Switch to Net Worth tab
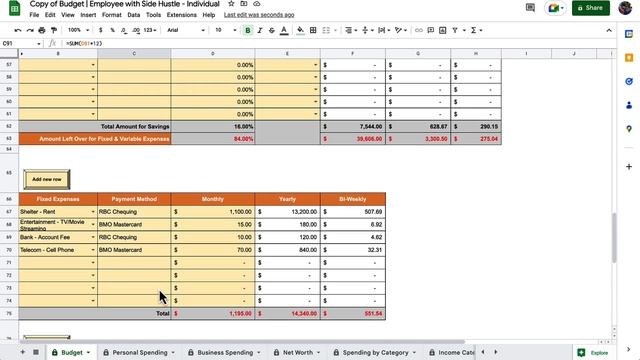Screen dimensions: 640x360 (297, 352)
